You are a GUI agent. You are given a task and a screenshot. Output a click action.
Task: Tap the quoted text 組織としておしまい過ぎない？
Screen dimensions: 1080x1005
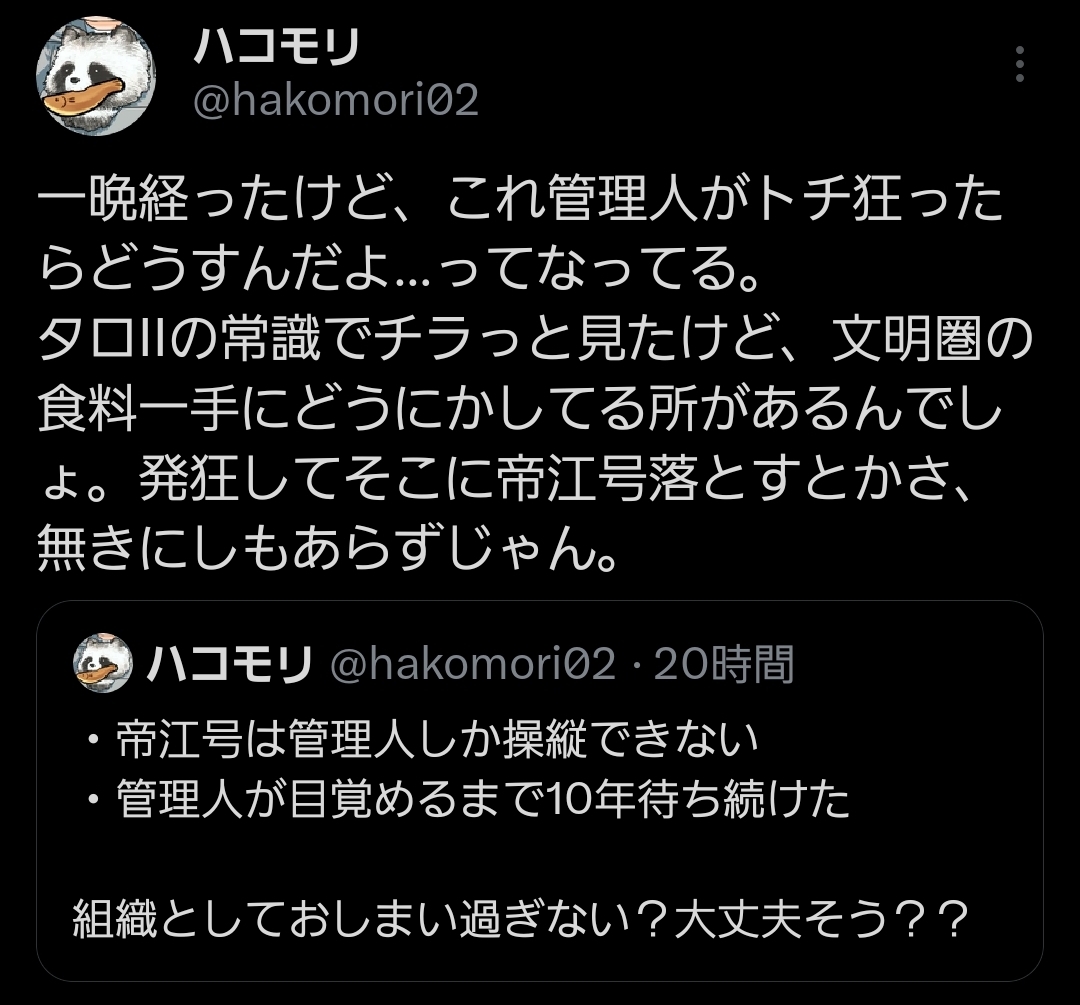pyautogui.click(x=371, y=919)
